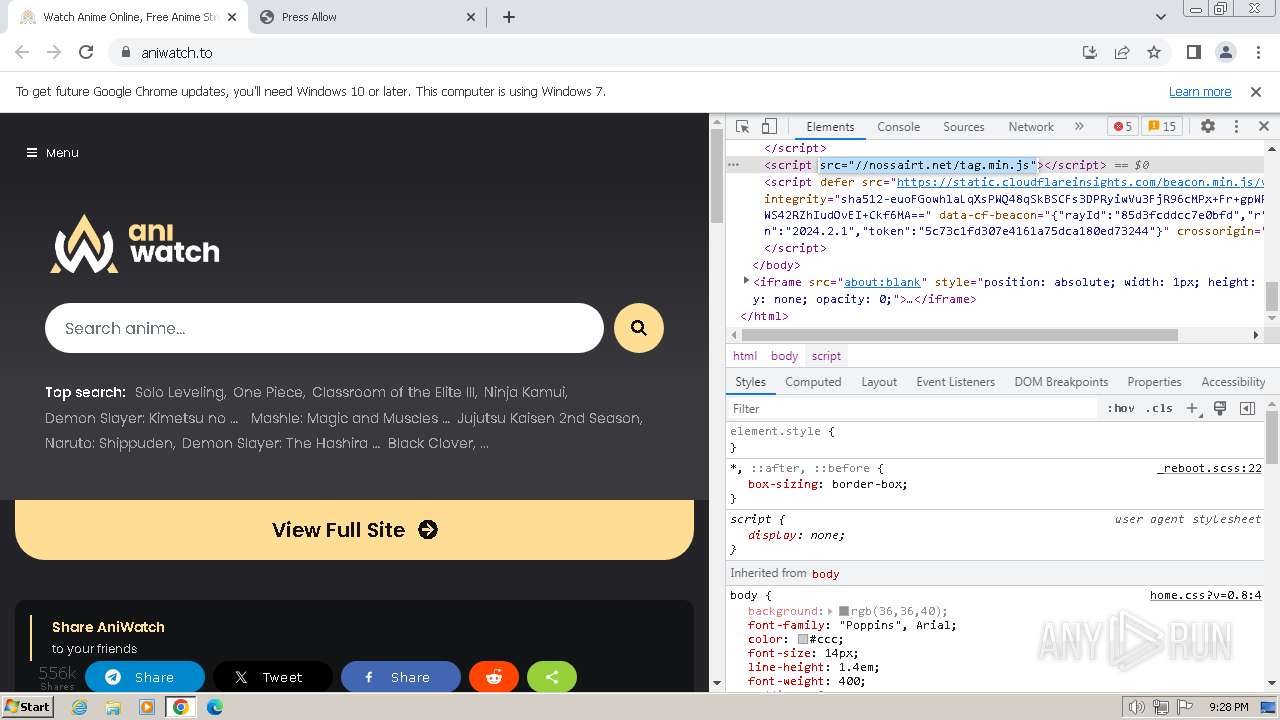This screenshot has height=720, width=1280.
Task: Share AniWatch on Reddit icon
Action: [494, 677]
